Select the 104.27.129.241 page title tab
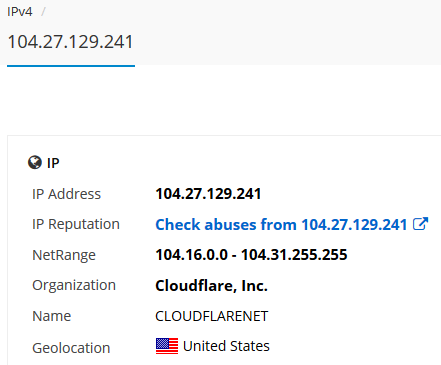441x365 pixels. click(70, 42)
